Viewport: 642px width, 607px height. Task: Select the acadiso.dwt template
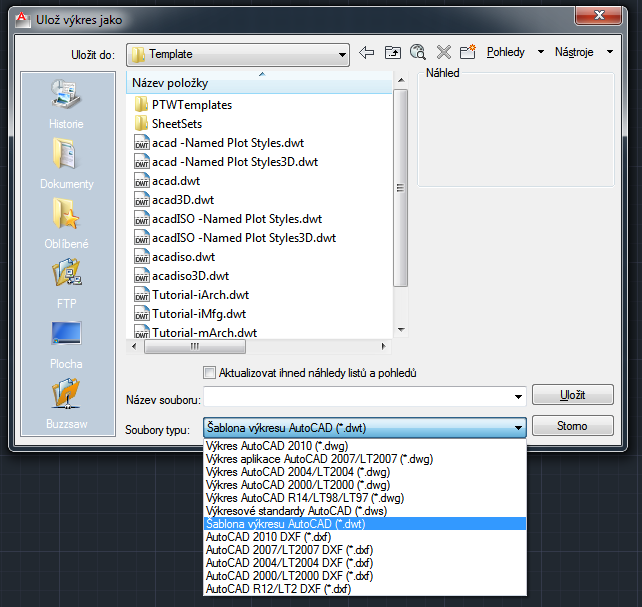[x=174, y=257]
